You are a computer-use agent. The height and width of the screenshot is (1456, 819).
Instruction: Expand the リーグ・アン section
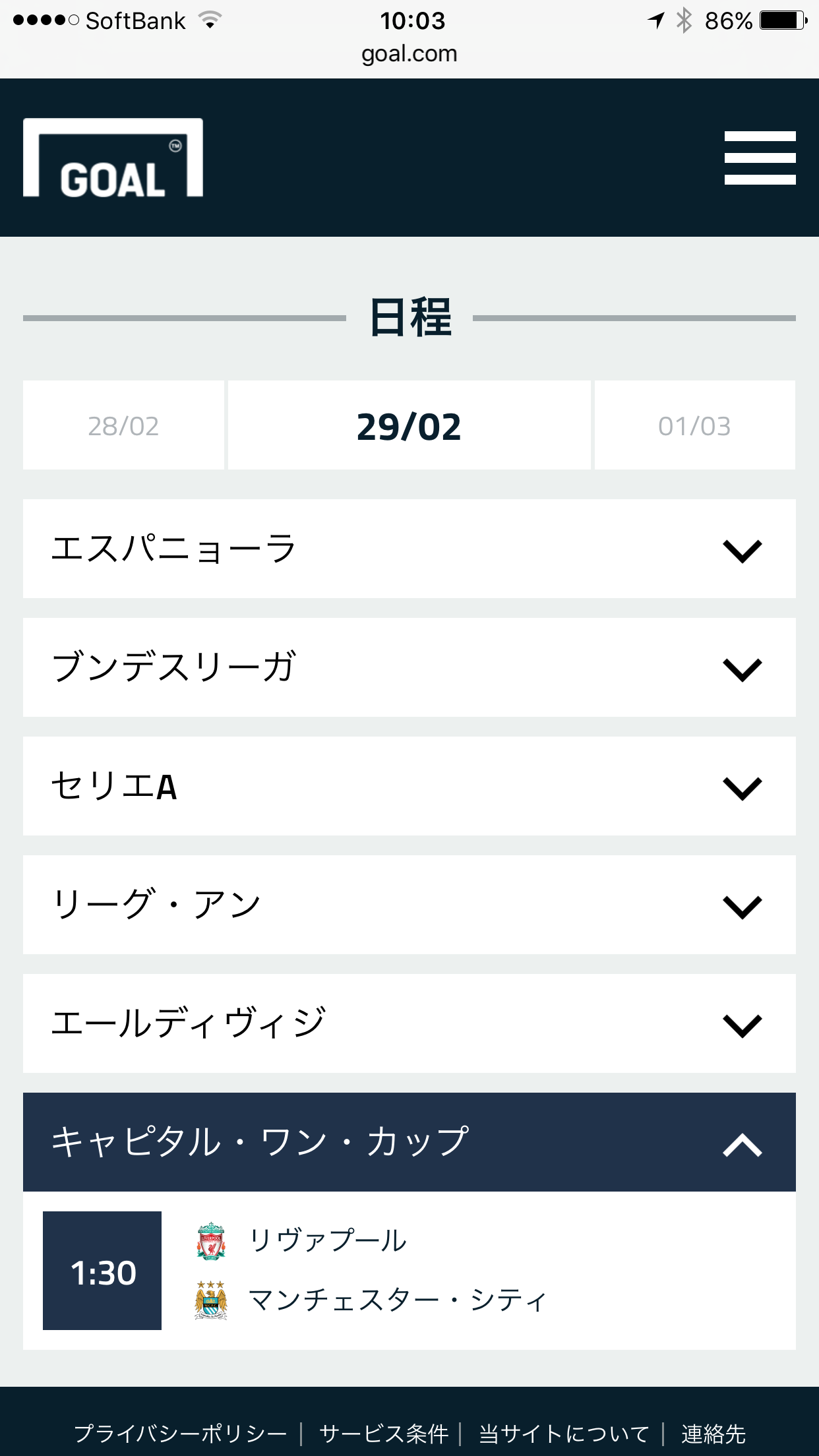(409, 905)
